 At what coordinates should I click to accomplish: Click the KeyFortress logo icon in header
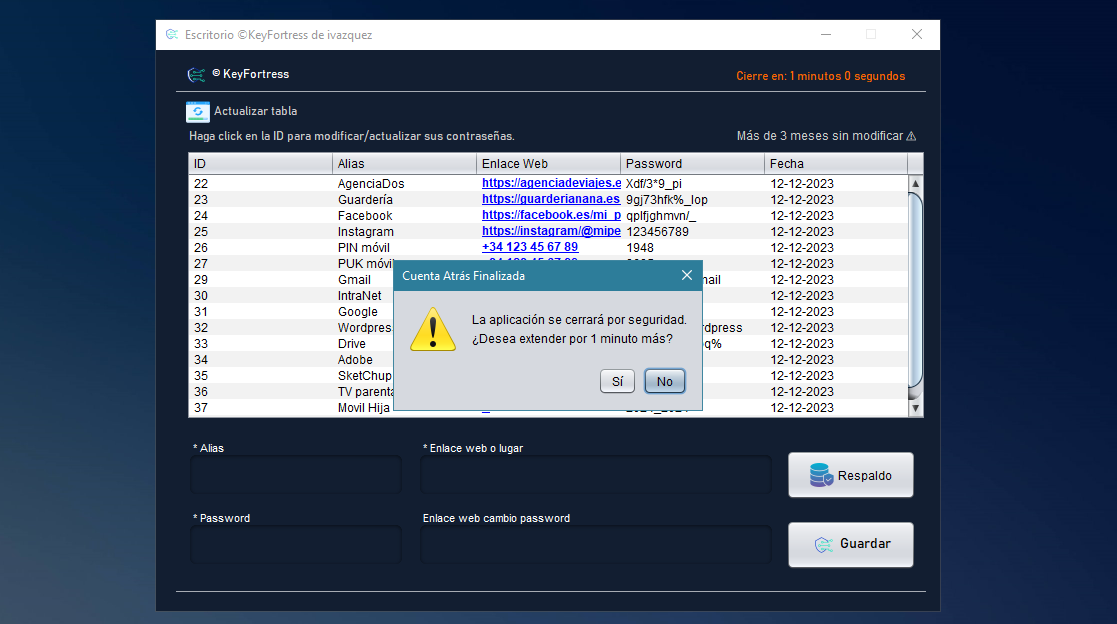[x=197, y=75]
